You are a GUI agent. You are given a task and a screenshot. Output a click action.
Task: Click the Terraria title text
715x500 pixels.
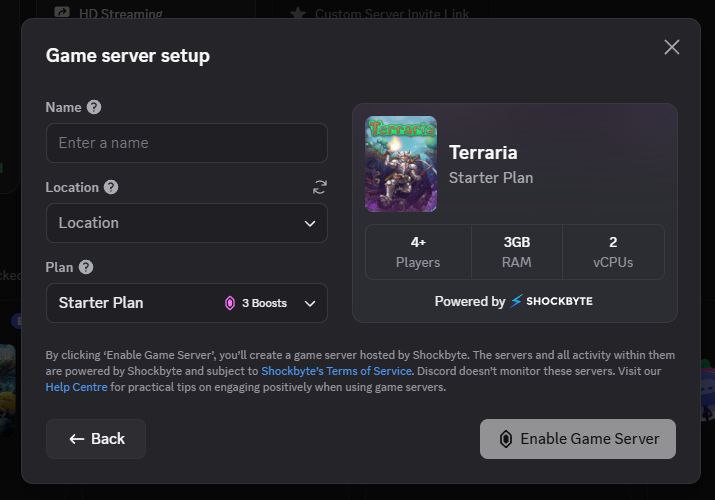tap(483, 153)
